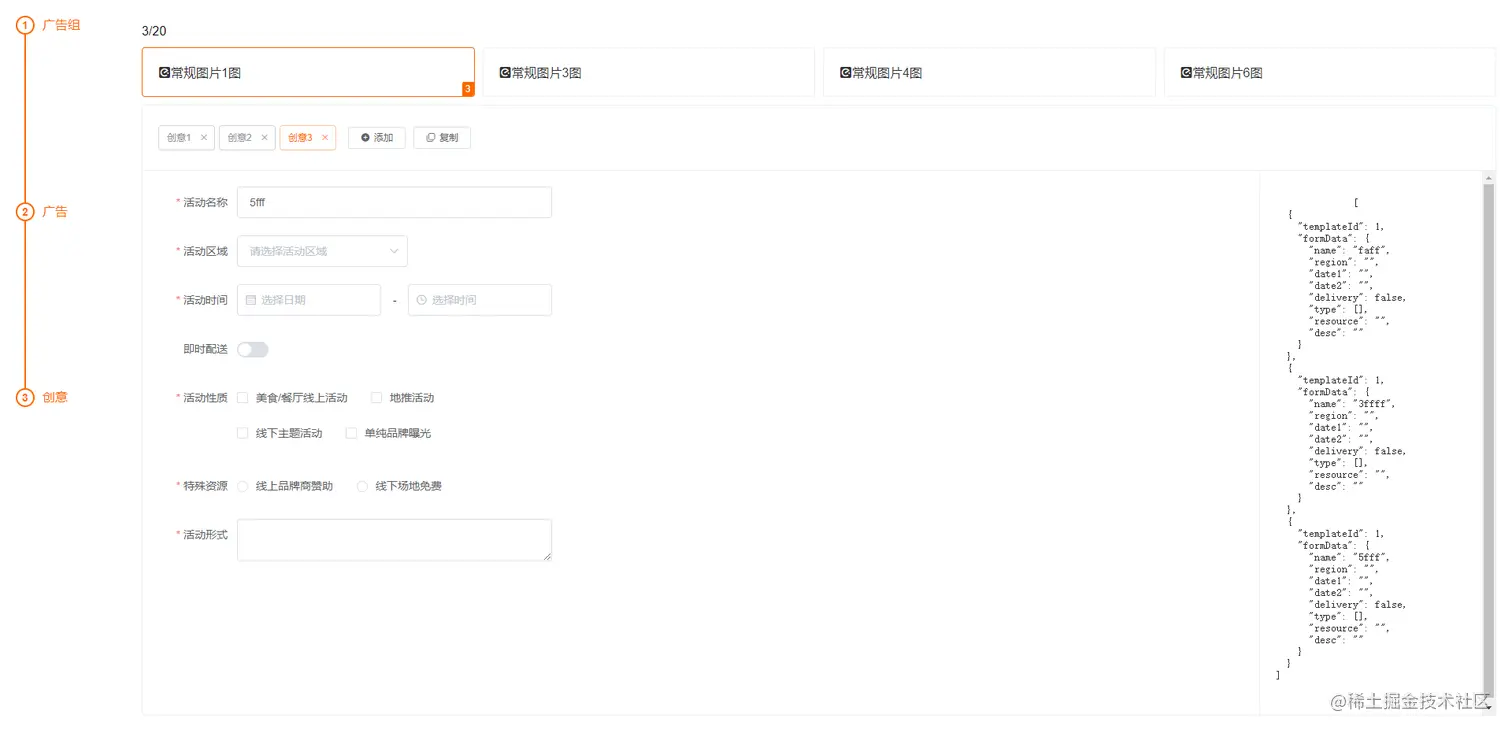This screenshot has width=1512, height=733.
Task: Focus the 活动形式 textarea
Action: point(394,540)
